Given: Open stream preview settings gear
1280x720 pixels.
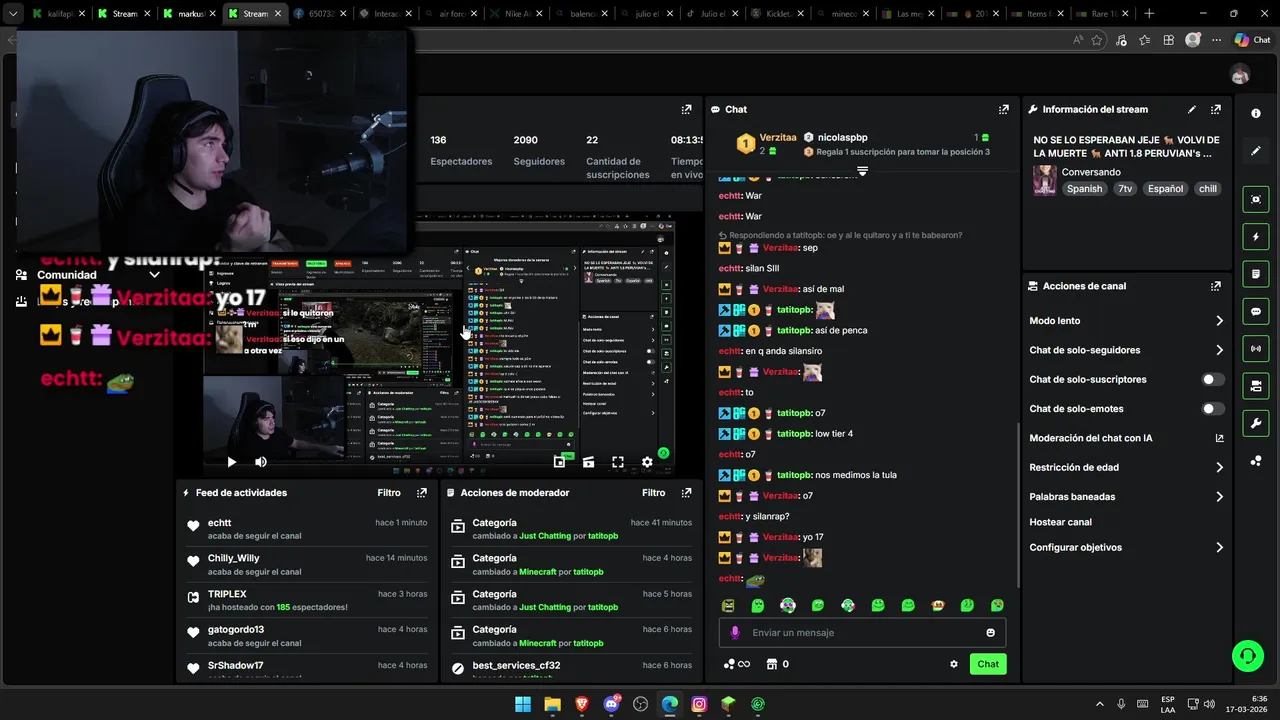Looking at the screenshot, I should click(x=647, y=462).
